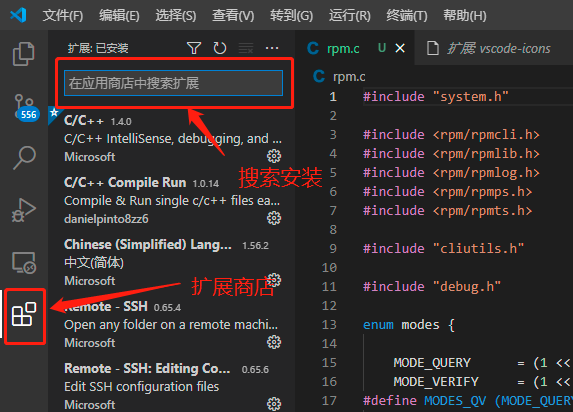Click MODE_QUERY in the editor
Viewport: 573px width, 412px height.
coord(432,363)
